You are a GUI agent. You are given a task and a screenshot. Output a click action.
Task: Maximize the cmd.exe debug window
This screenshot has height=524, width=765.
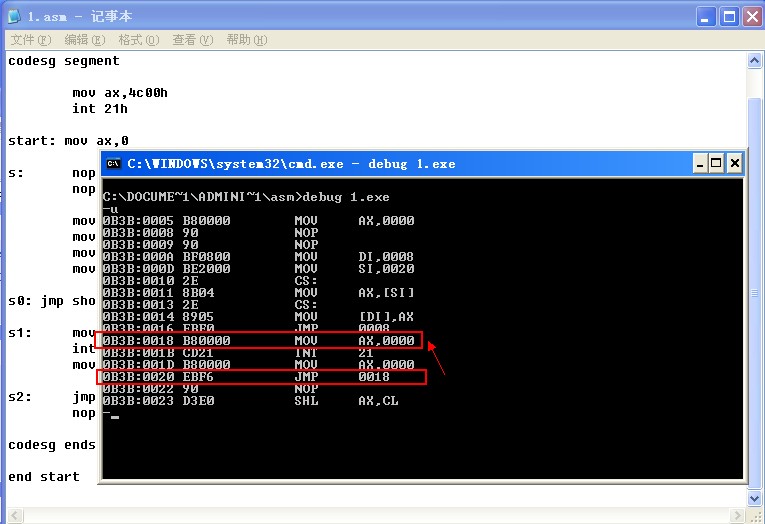point(717,163)
